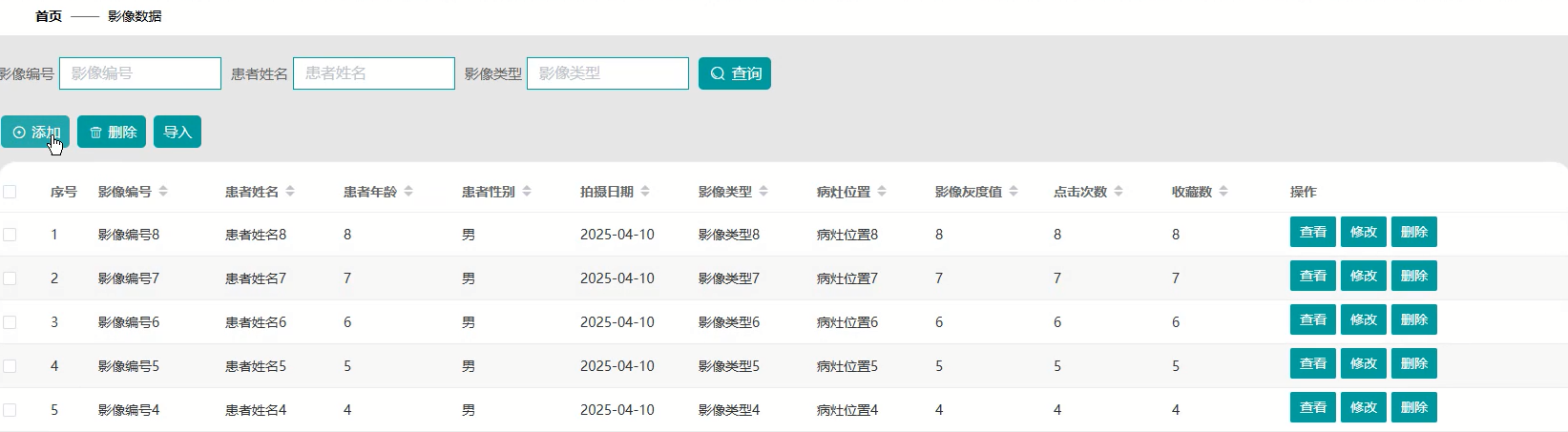Image resolution: width=1568 pixels, height=432 pixels.
Task: Click 修改 button for 影像编号6 row
Action: click(1363, 319)
